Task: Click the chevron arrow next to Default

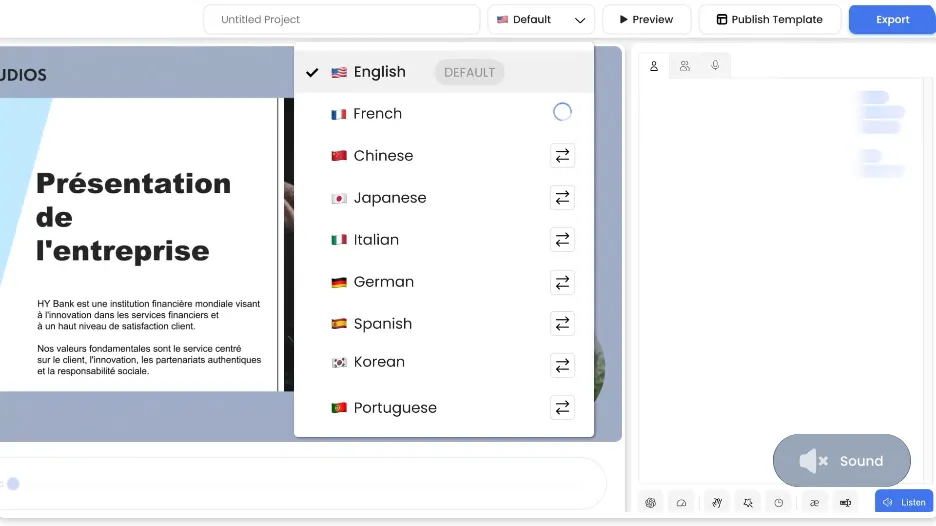Action: click(x=580, y=20)
